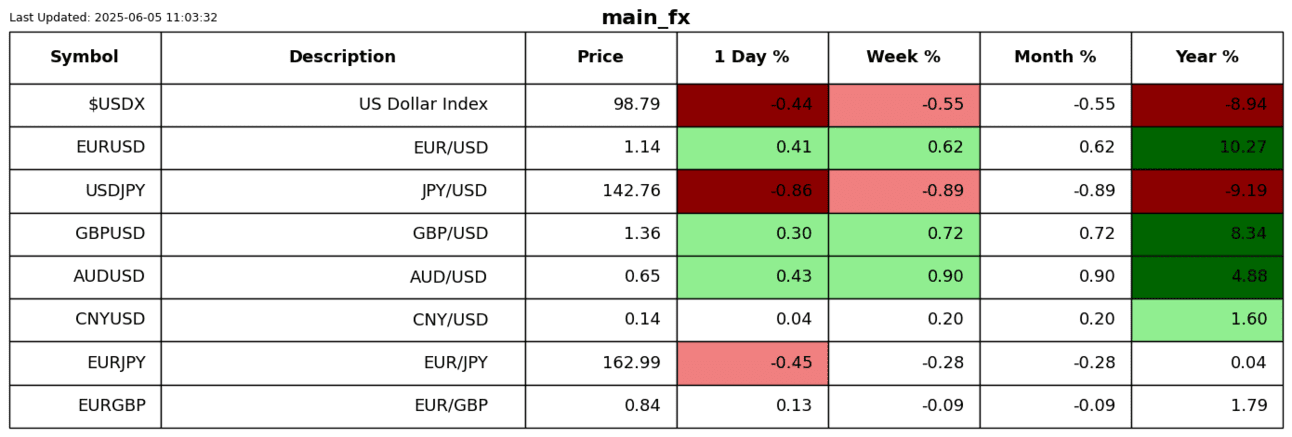Screen dimensions: 1292x437
Task: Click the light green 1.60 CNYUSD cell
Action: point(1207,320)
